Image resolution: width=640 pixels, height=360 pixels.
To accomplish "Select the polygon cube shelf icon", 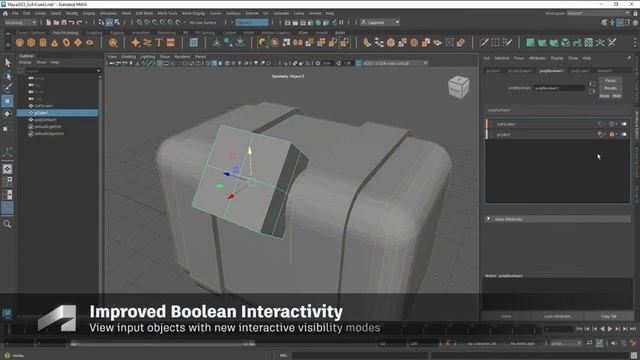I will point(31,42).
